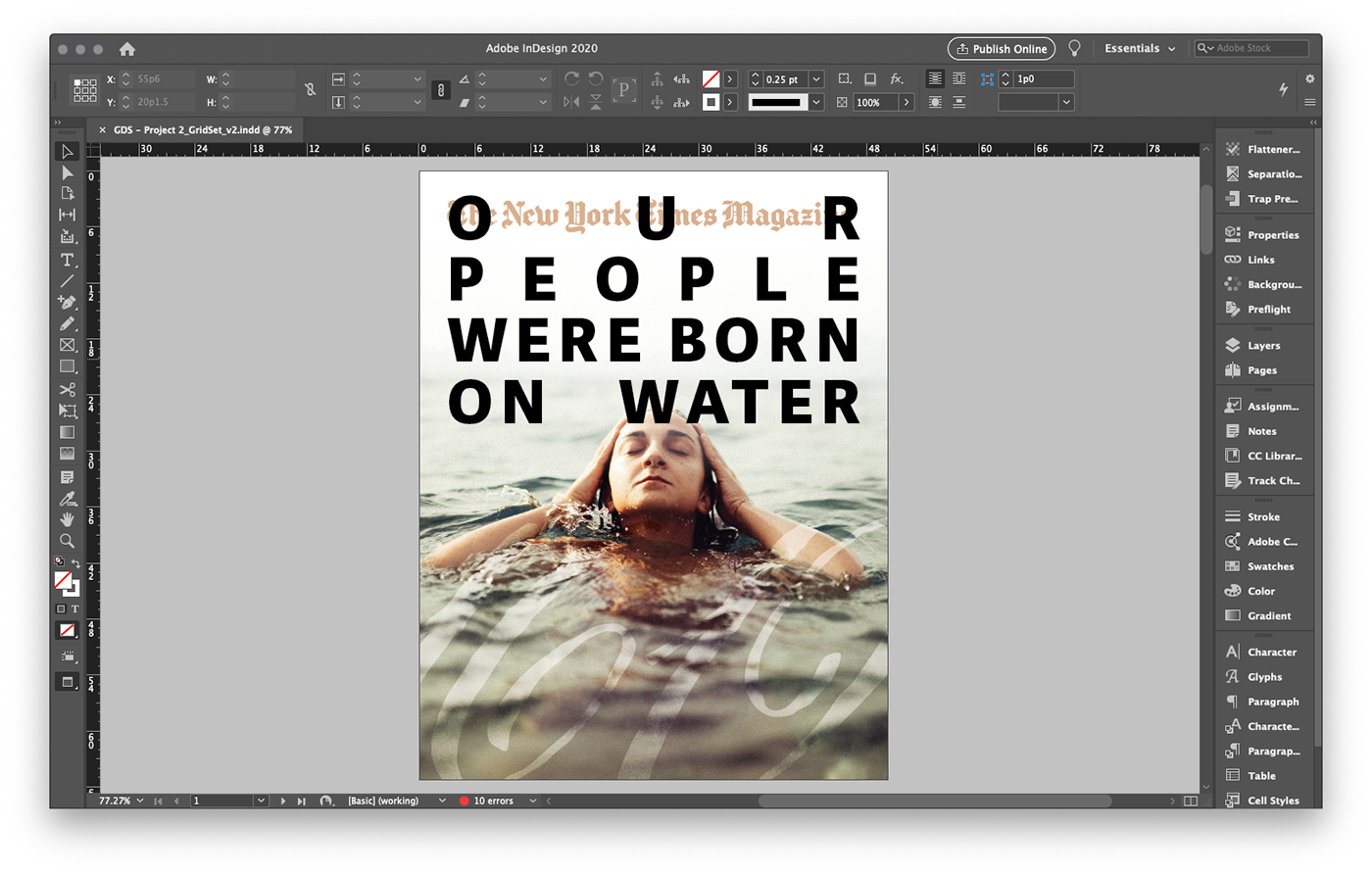Select the Rectangle Frame tool

tap(67, 345)
